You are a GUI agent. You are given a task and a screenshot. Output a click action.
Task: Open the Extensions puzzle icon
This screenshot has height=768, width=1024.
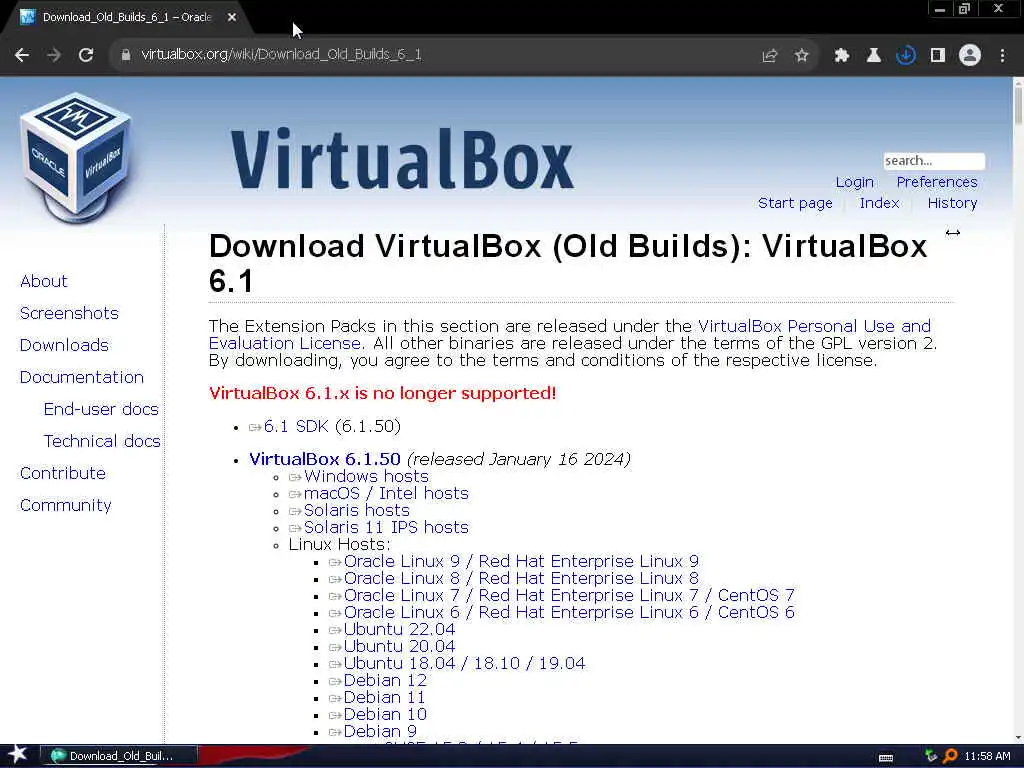pos(841,56)
